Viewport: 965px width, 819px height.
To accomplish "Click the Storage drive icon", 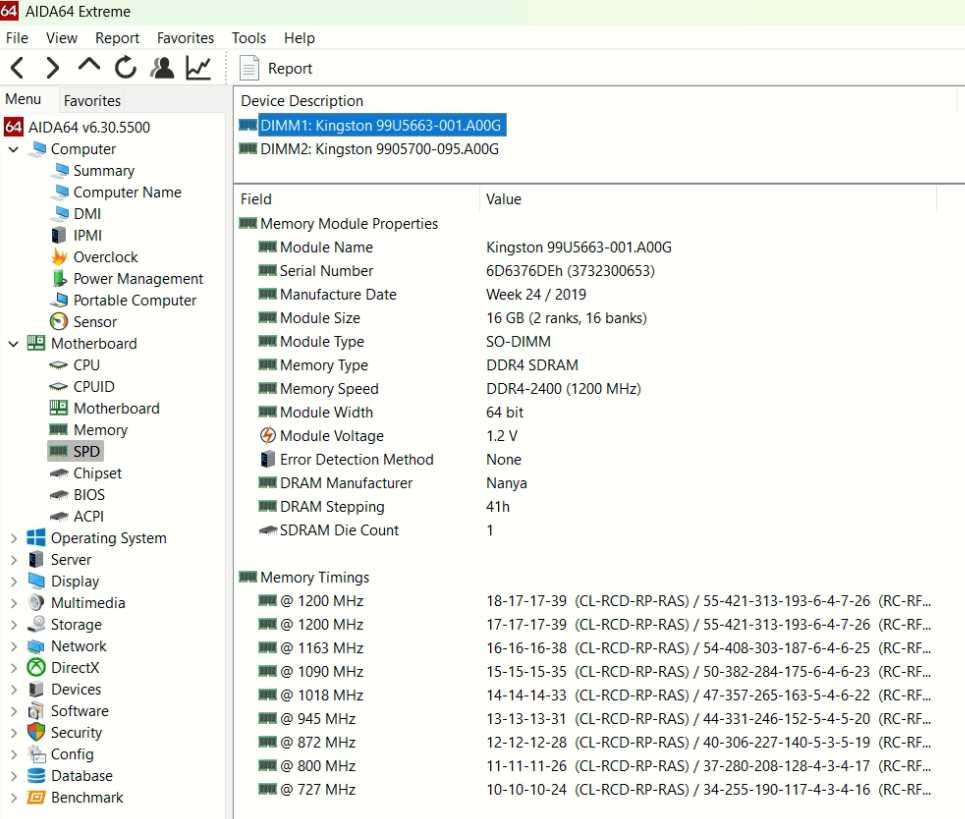I will (36, 624).
